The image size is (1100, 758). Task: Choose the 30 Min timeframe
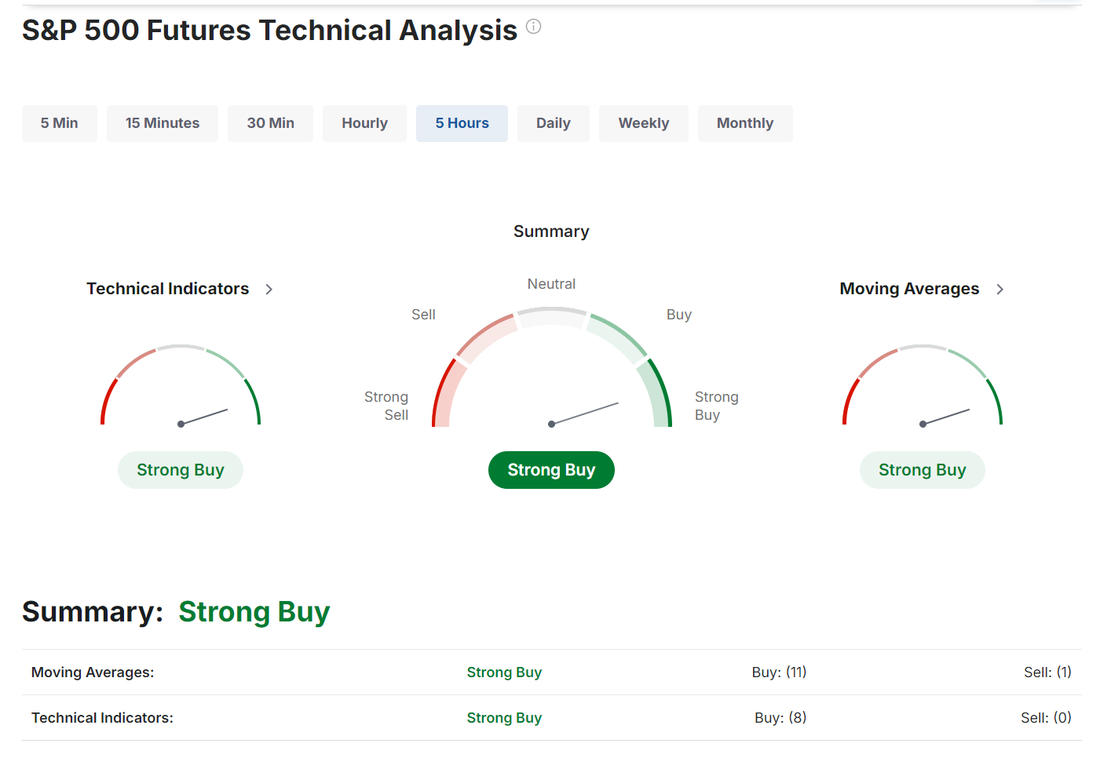[270, 123]
